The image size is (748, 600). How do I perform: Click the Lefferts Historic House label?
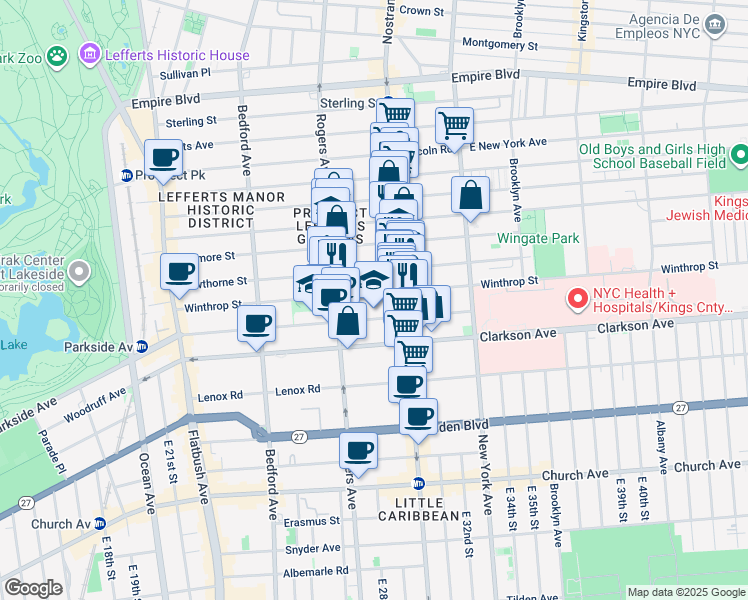[177, 55]
